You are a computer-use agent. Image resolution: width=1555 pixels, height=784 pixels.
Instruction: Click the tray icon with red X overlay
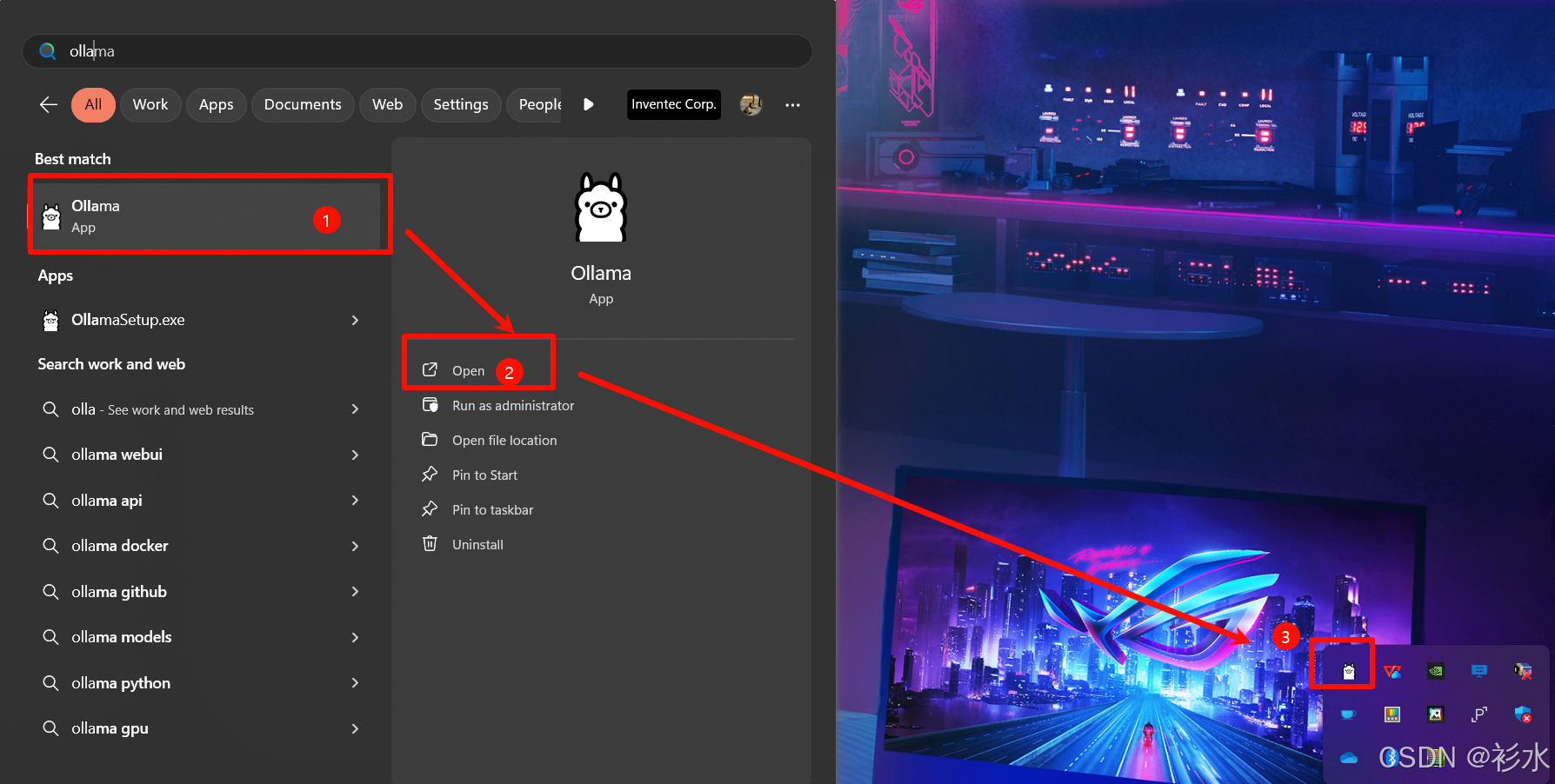(1523, 671)
